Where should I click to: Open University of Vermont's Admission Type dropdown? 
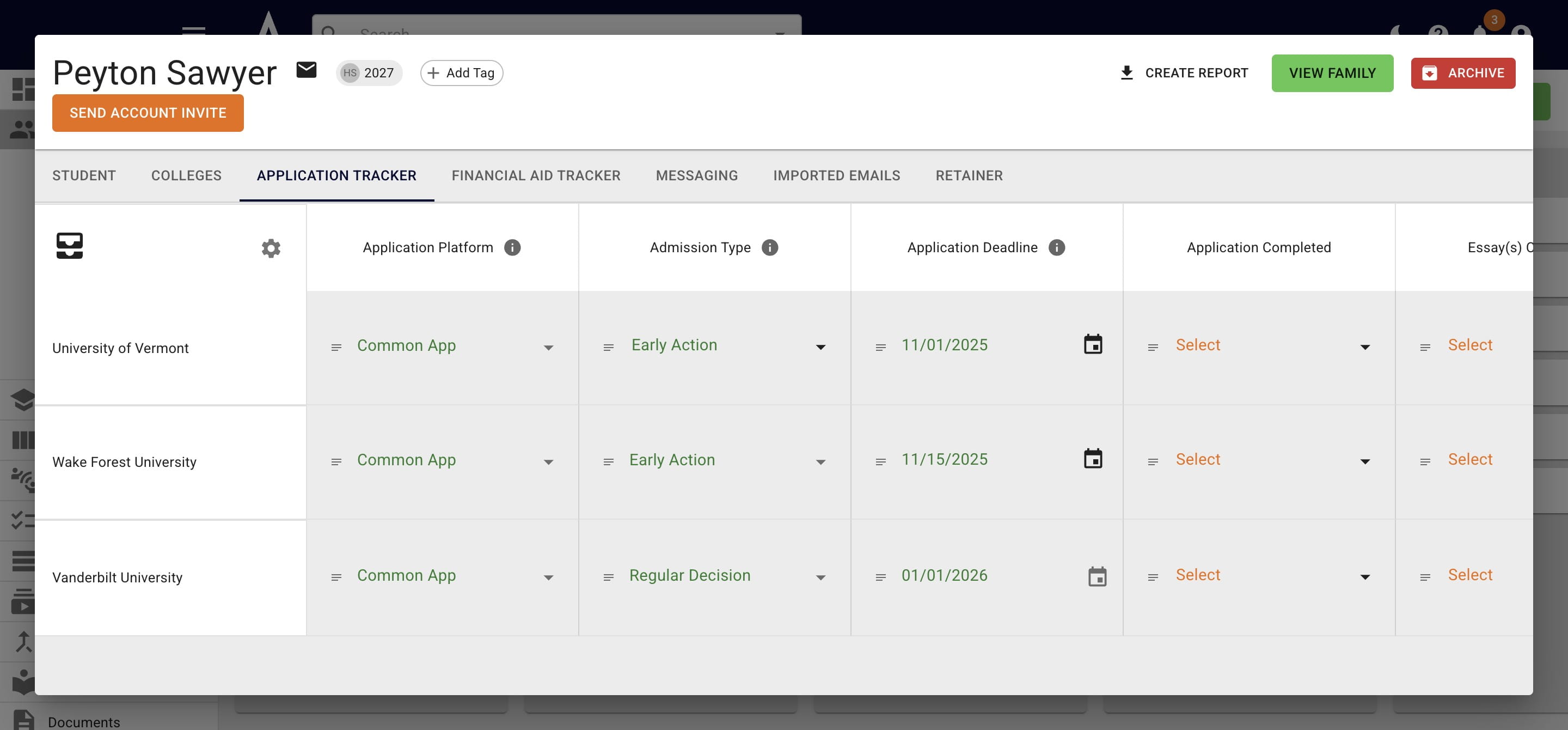tap(729, 345)
